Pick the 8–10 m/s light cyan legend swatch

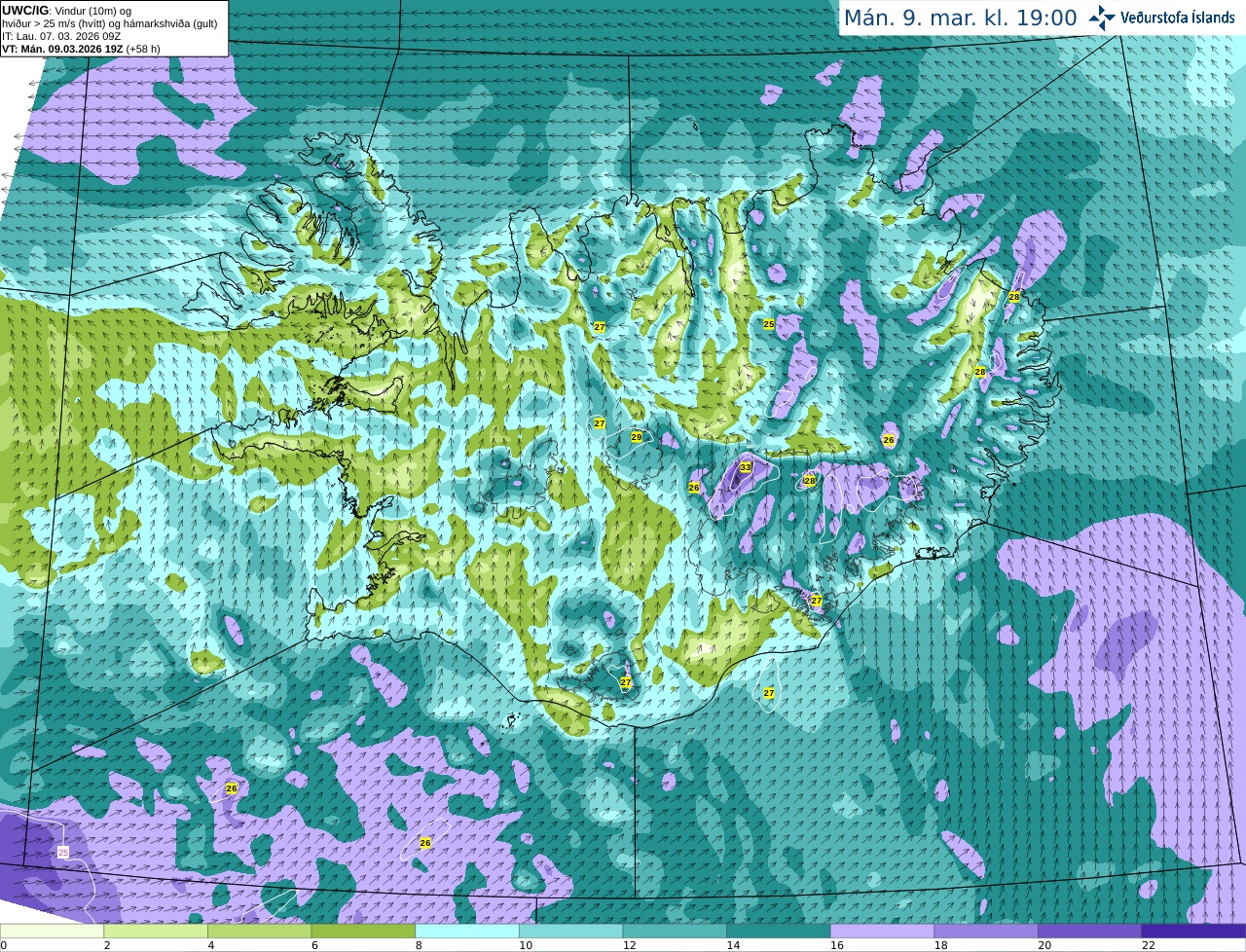tap(467, 931)
